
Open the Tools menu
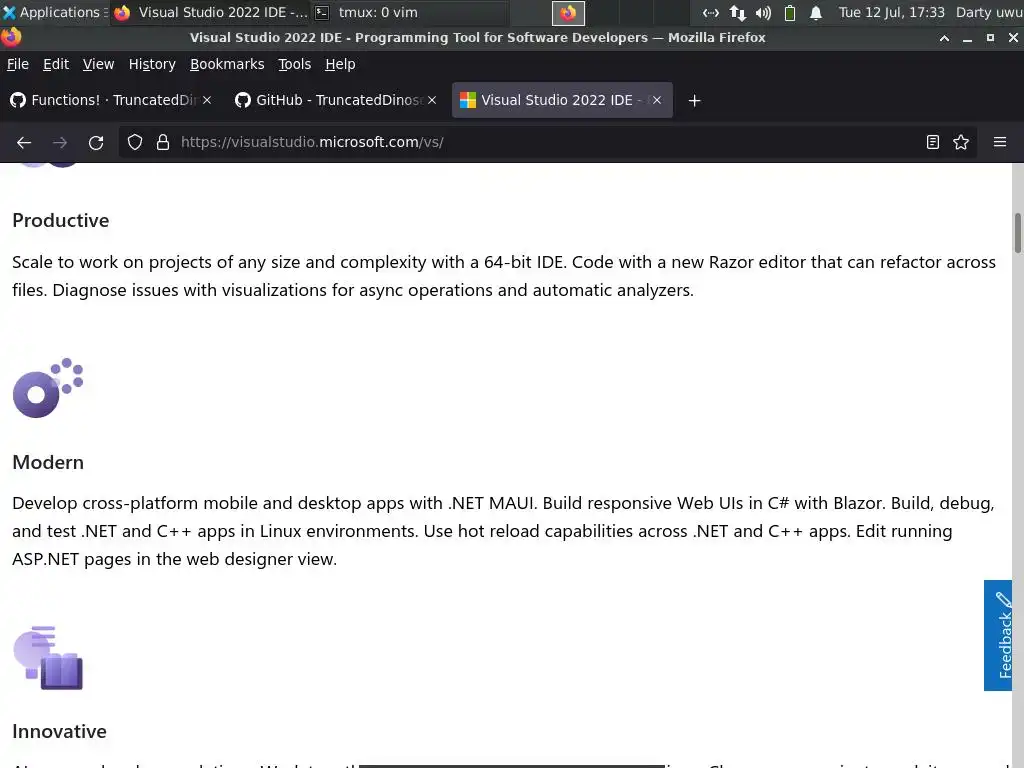(295, 64)
